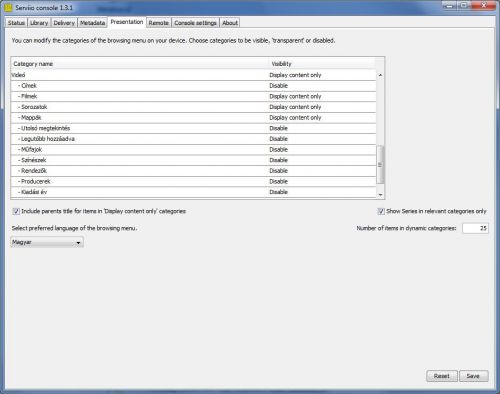
Task: Click Serviio console title bar icon
Action: pyautogui.click(x=9, y=7)
